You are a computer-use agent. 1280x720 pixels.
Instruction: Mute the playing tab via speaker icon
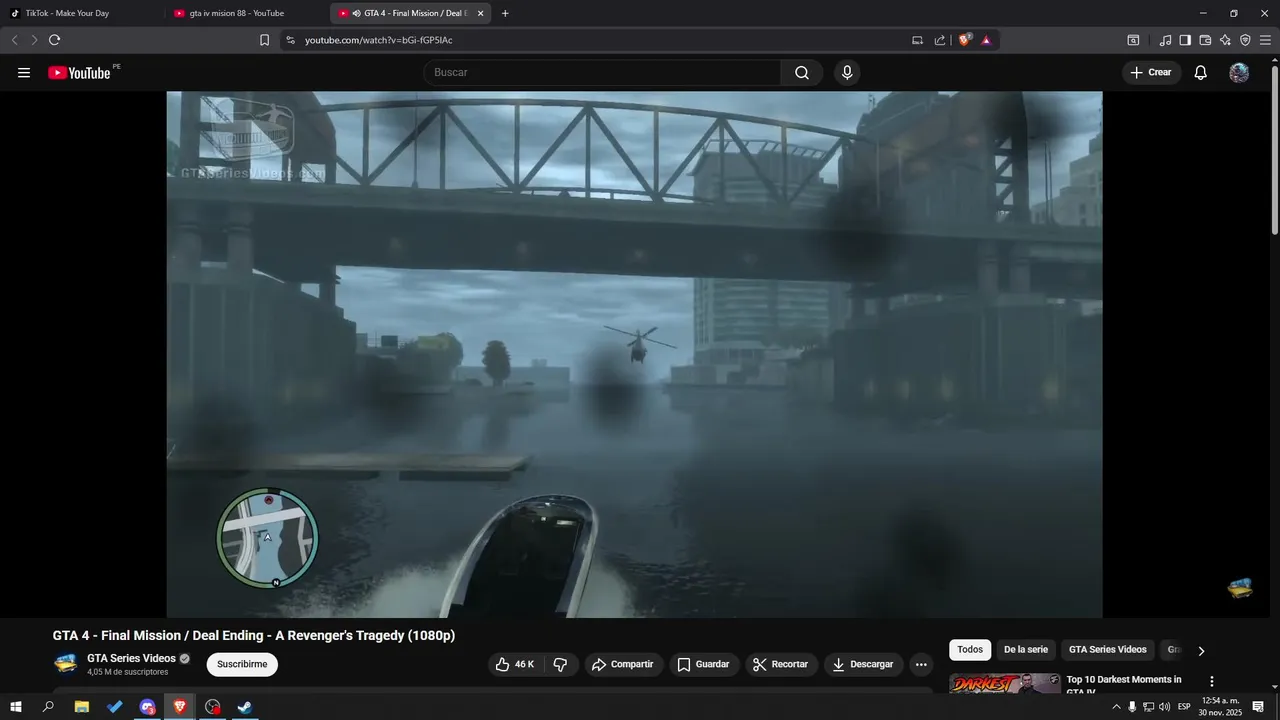tap(356, 13)
